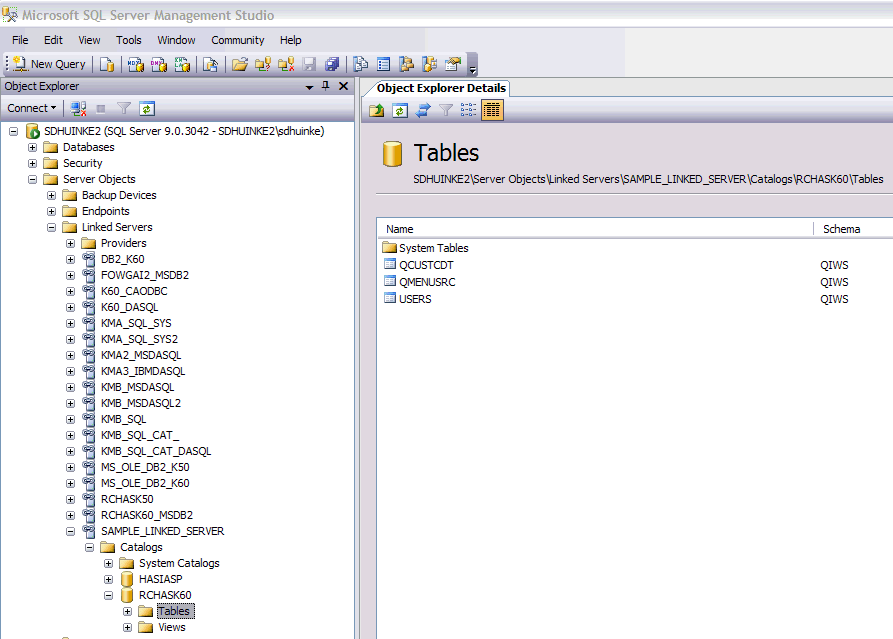Expand the HASIASP catalog
893x639 pixels.
[108, 579]
